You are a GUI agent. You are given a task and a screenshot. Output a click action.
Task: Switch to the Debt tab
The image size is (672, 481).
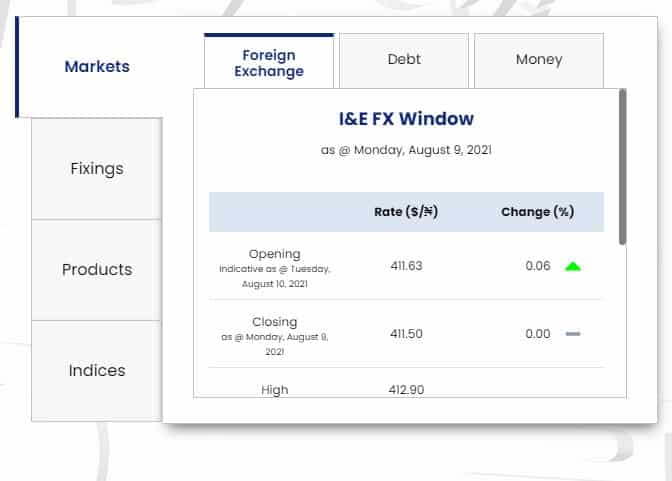click(404, 60)
